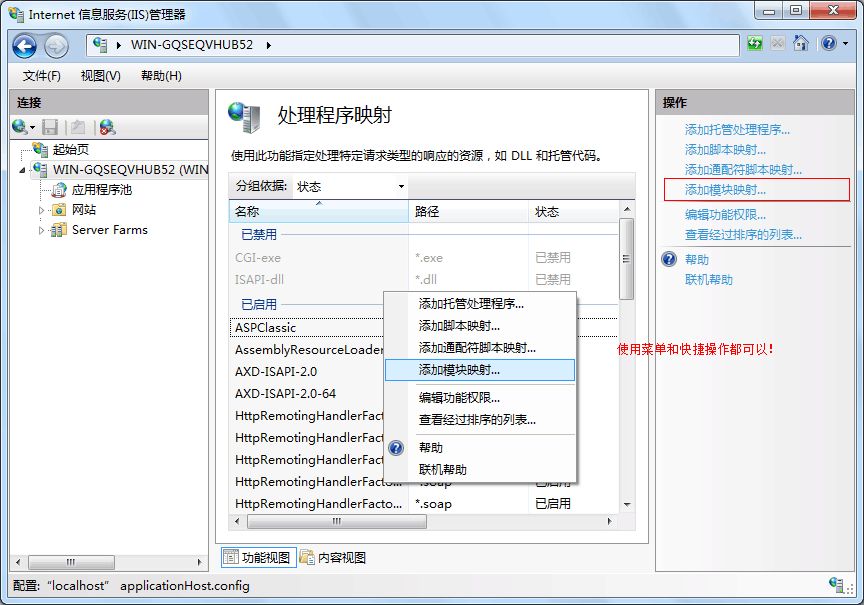
Task: Click the horizontal scrollbar of the handler list
Action: (420, 522)
